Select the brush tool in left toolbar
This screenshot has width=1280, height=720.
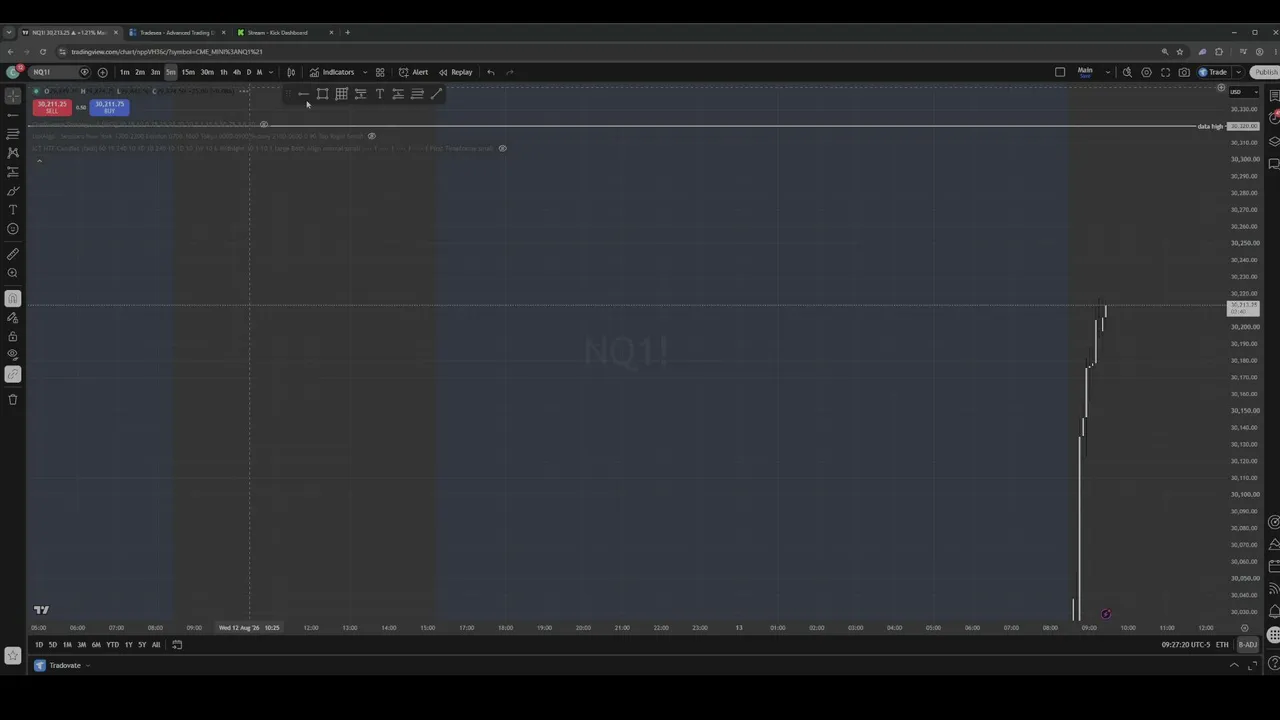click(x=13, y=191)
